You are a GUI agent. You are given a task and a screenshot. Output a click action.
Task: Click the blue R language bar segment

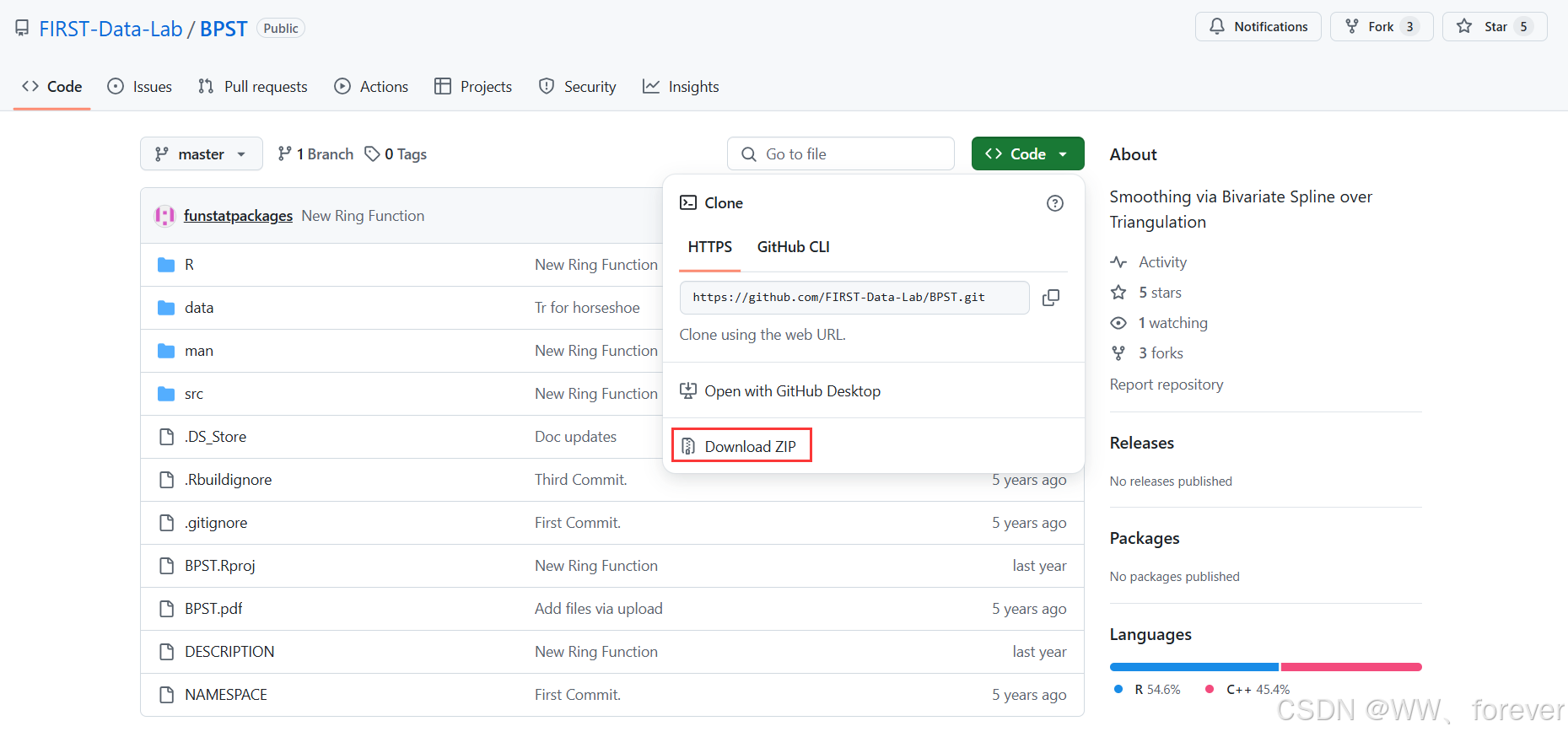1194,667
